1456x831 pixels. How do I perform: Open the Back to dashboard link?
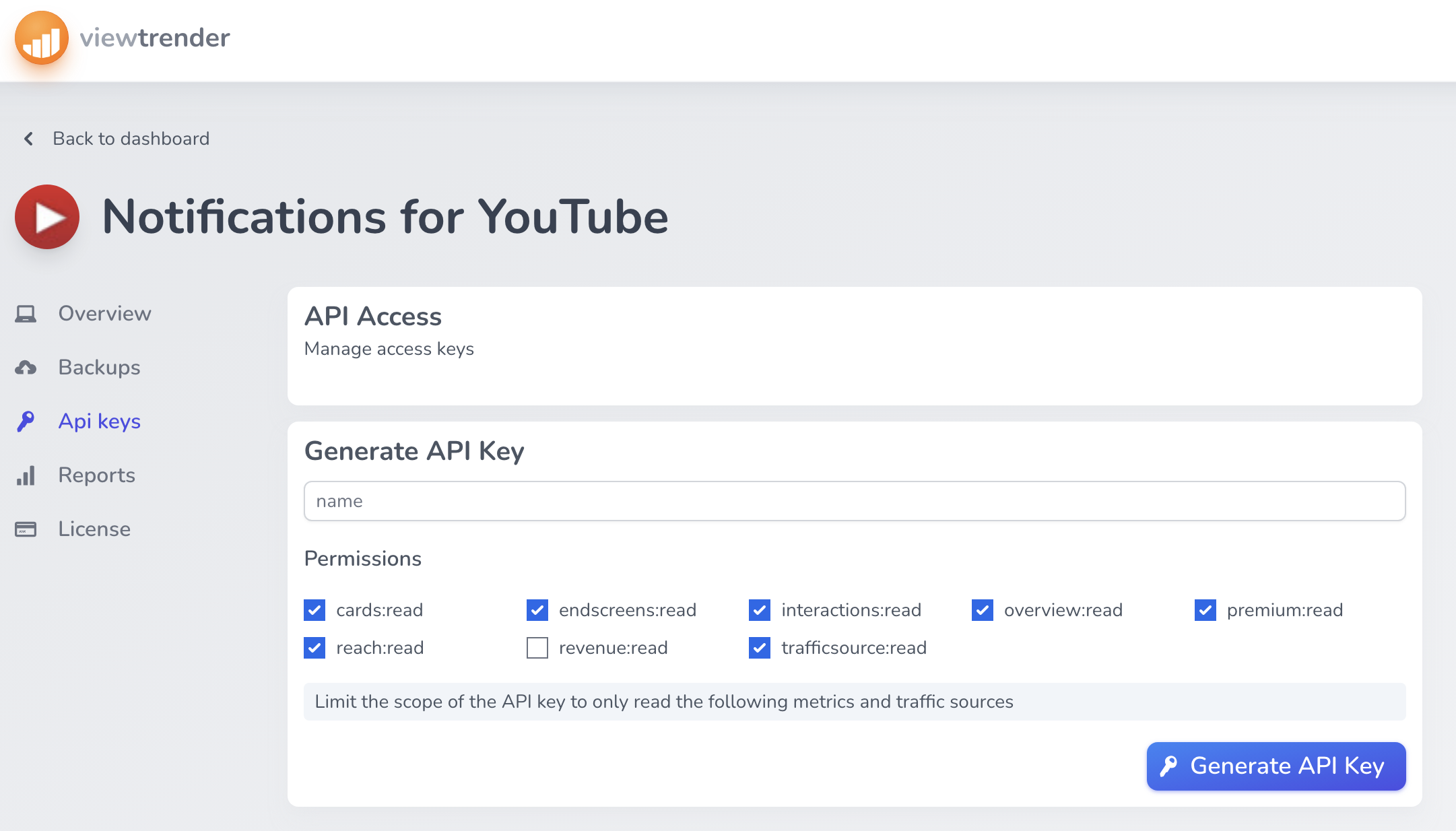[130, 139]
